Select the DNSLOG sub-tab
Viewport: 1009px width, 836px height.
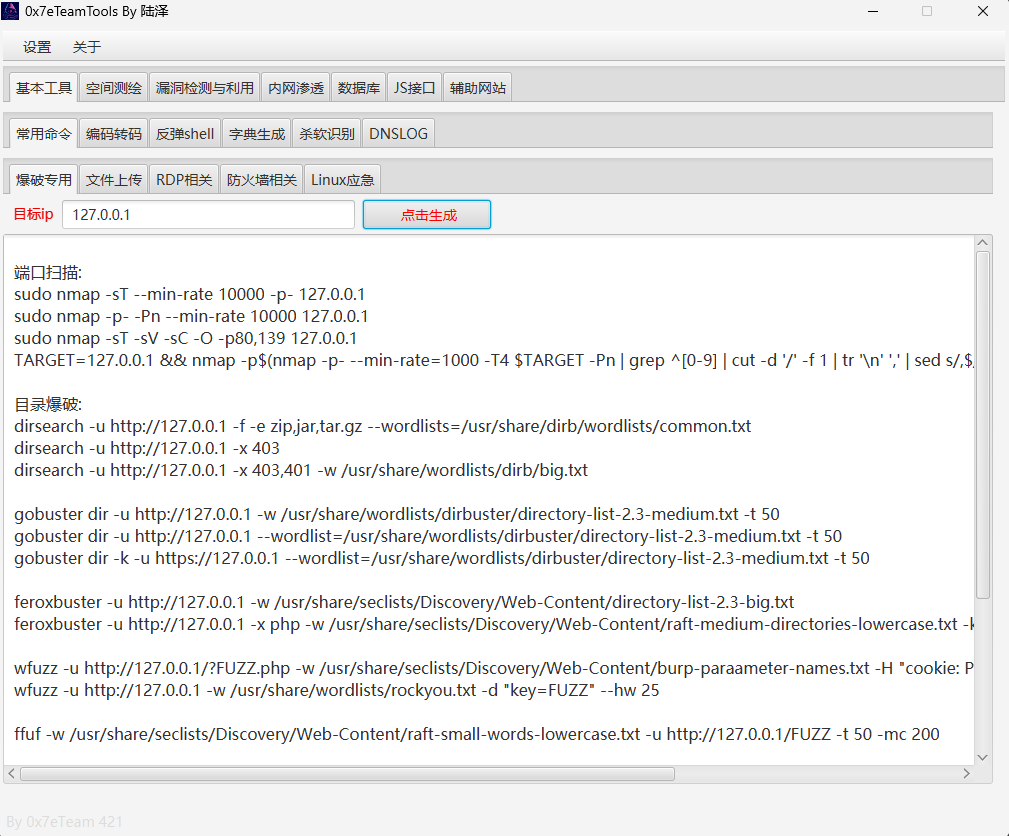pyautogui.click(x=398, y=134)
